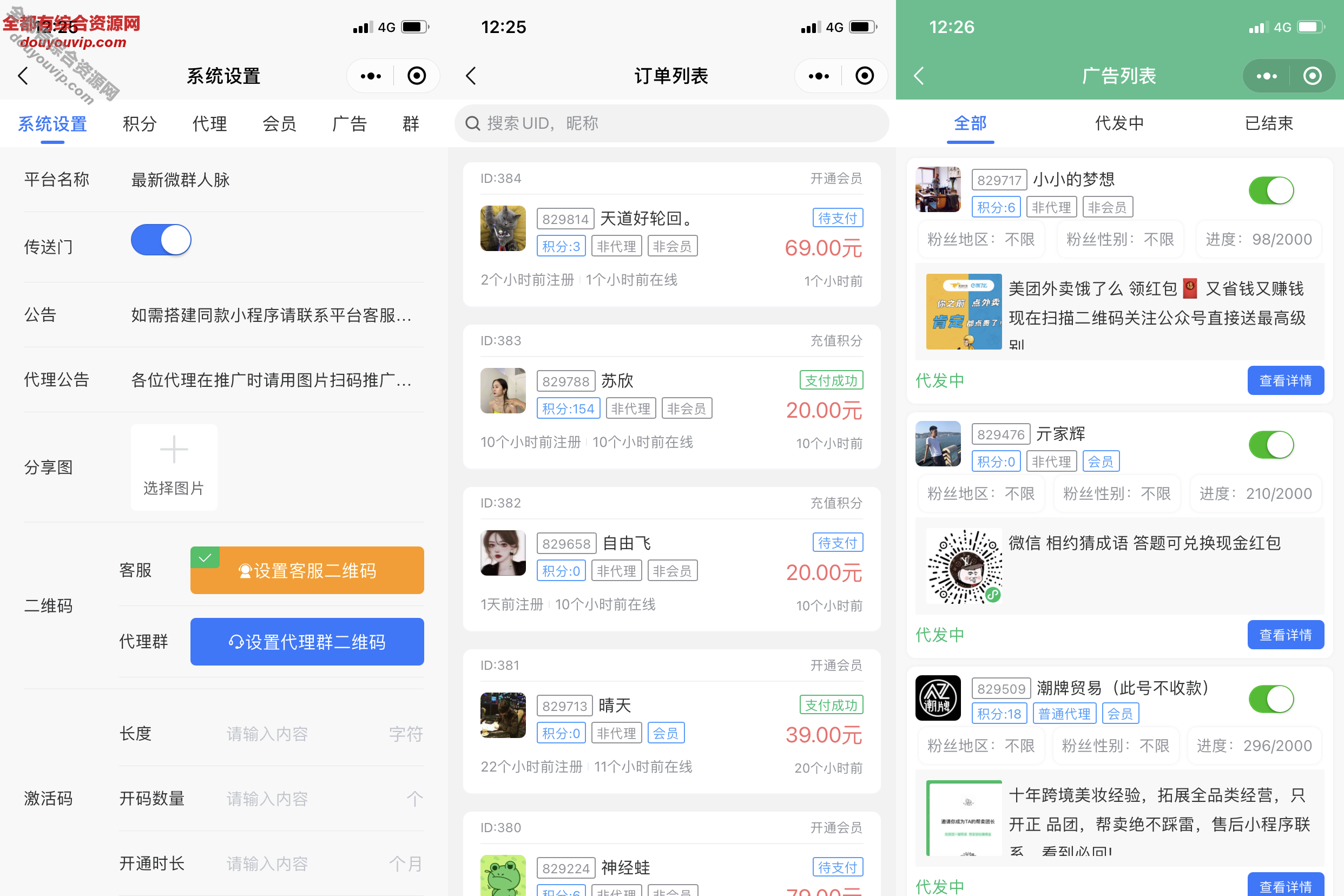Click 待支付 status on order 384

837,218
